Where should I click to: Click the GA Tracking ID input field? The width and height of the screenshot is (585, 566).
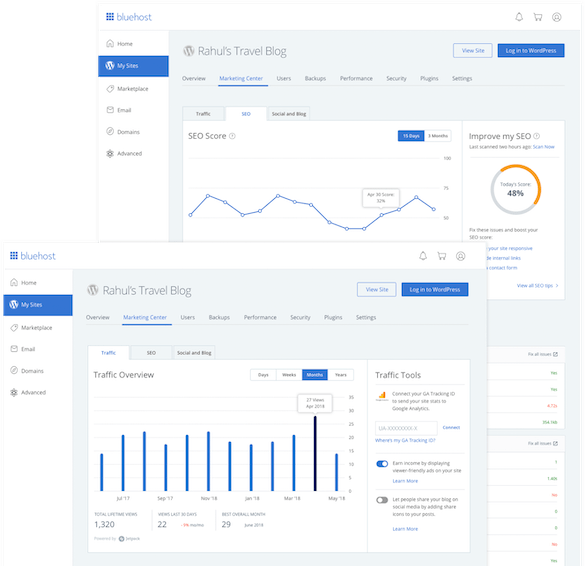pyautogui.click(x=406, y=428)
